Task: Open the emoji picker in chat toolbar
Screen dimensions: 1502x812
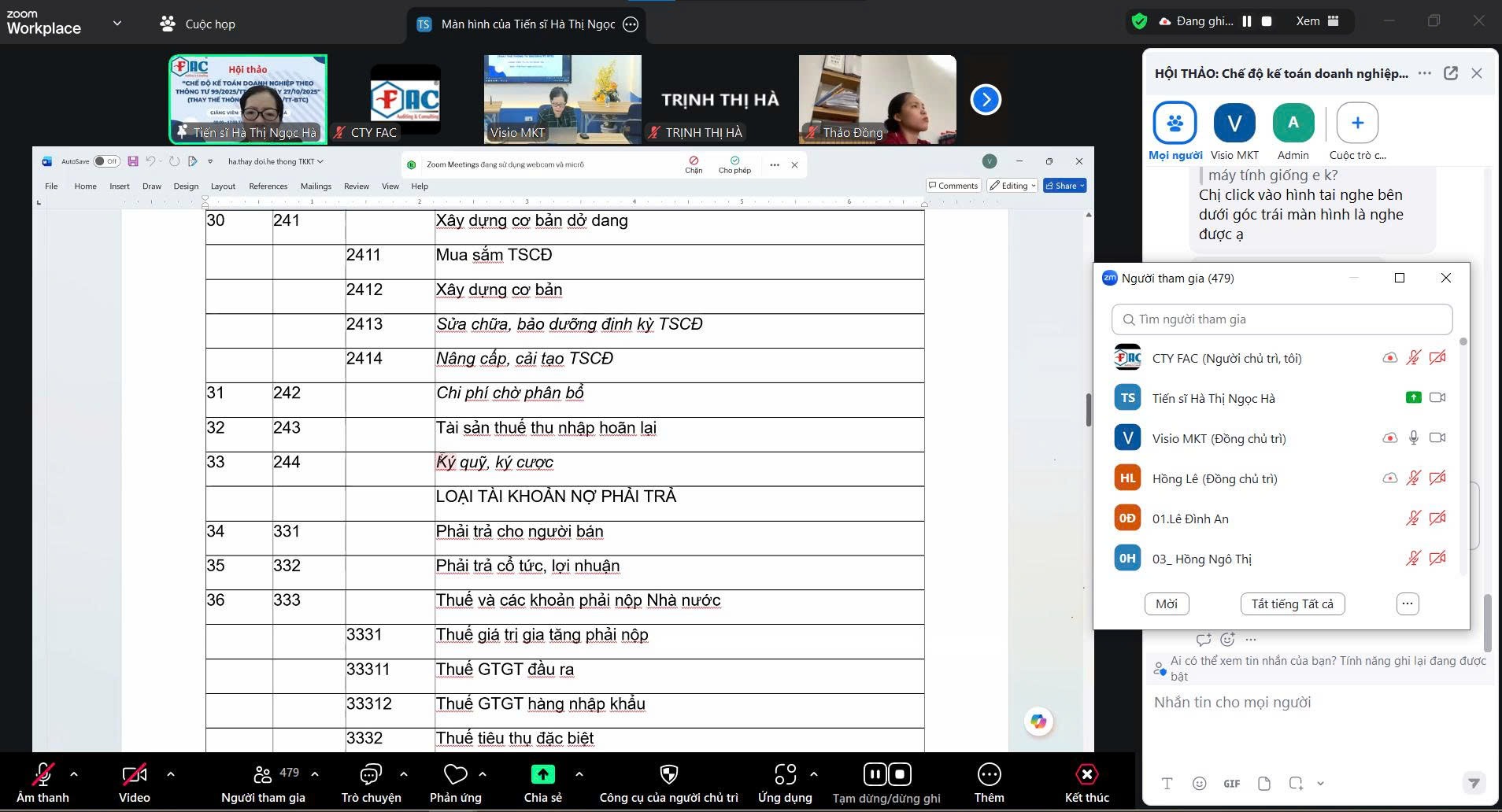Action: pyautogui.click(x=1199, y=783)
